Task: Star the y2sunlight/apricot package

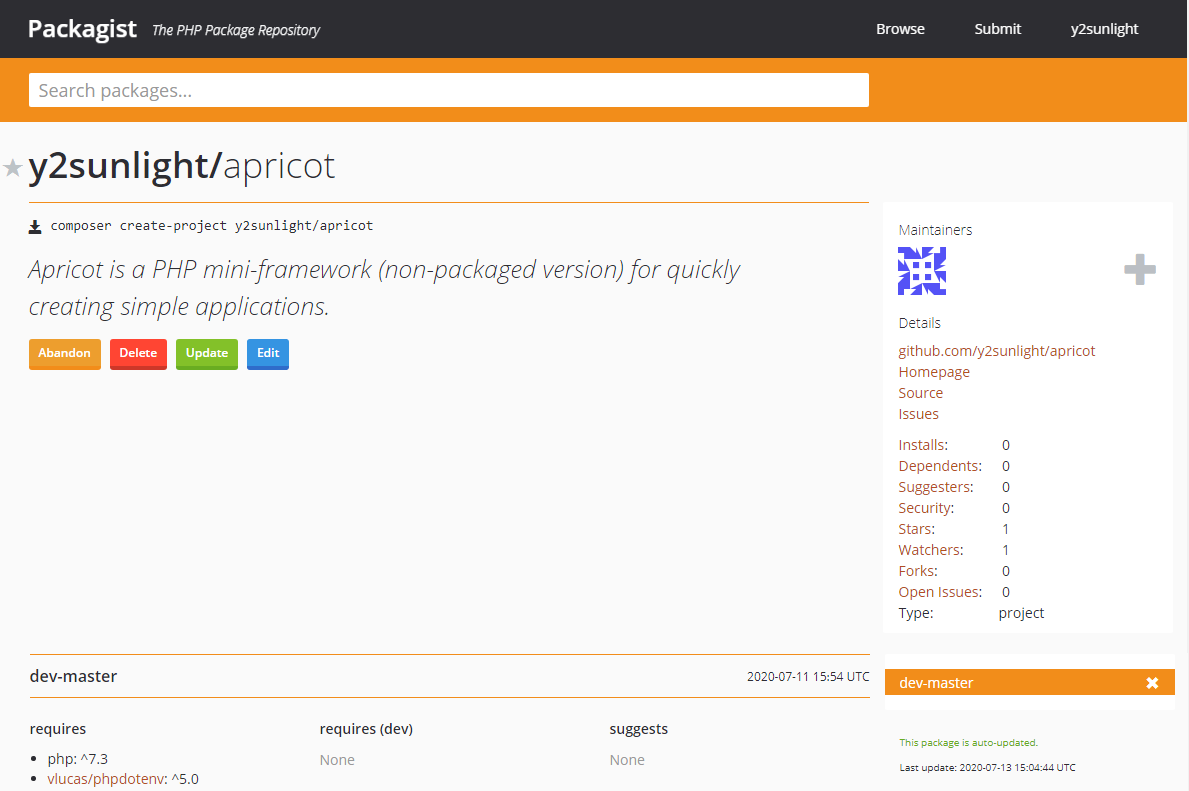Action: coord(13,168)
